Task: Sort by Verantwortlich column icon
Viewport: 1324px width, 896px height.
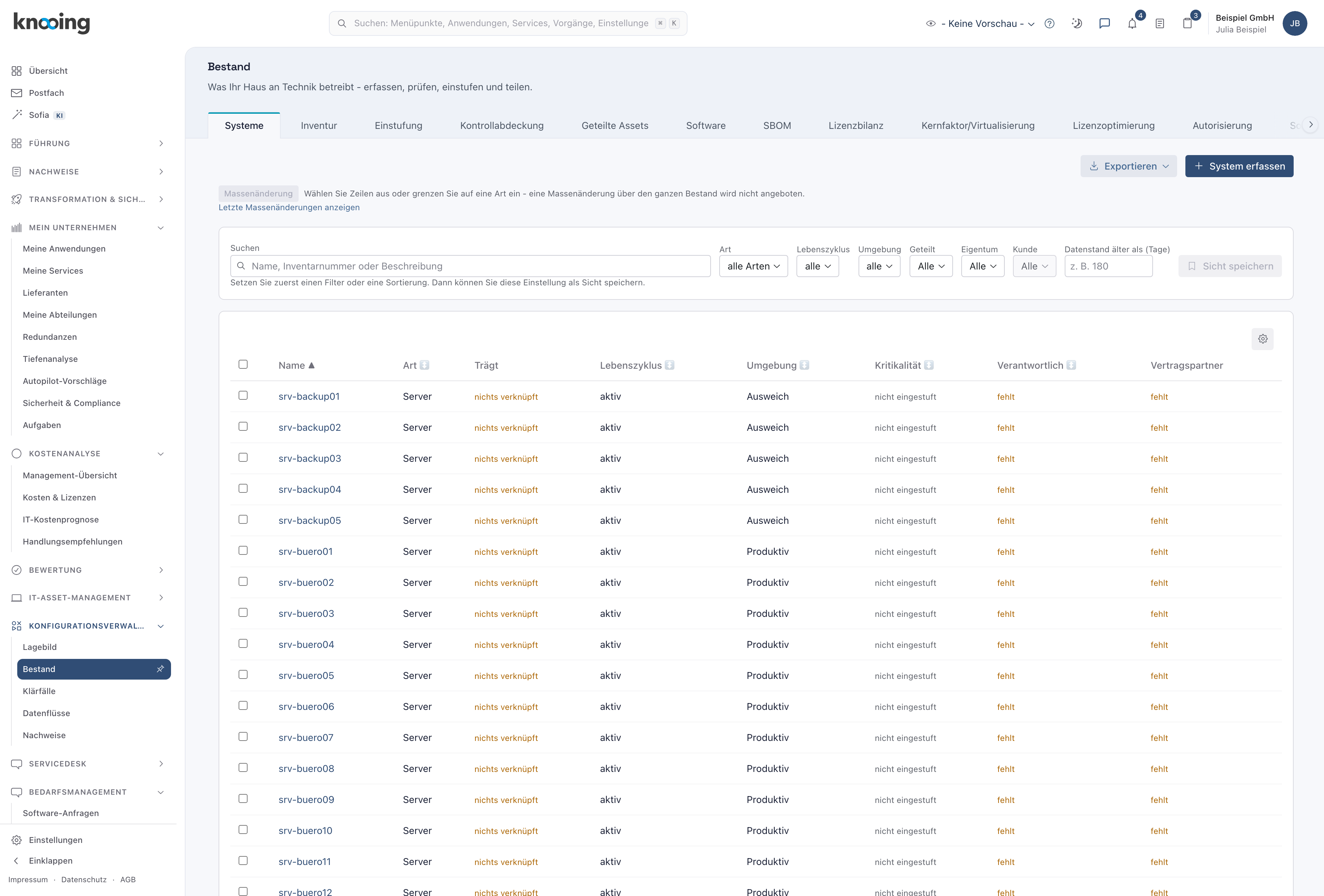Action: point(1071,365)
